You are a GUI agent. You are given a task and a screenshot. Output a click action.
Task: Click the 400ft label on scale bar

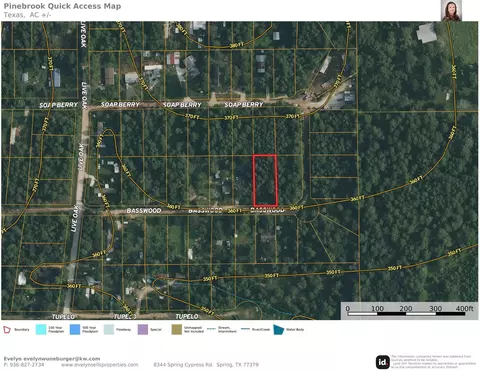pyautogui.click(x=464, y=308)
